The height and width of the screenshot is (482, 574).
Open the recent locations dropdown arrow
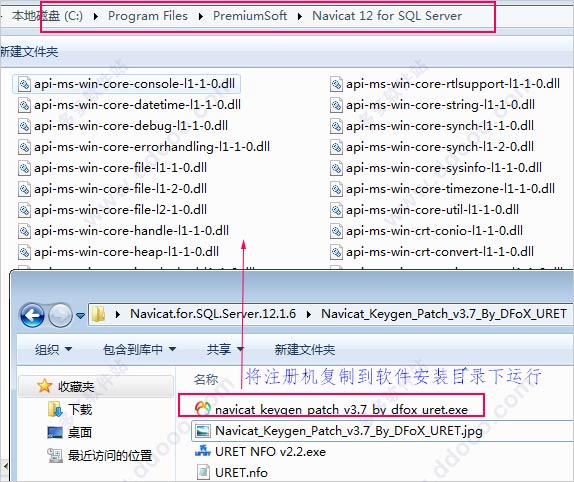81,315
